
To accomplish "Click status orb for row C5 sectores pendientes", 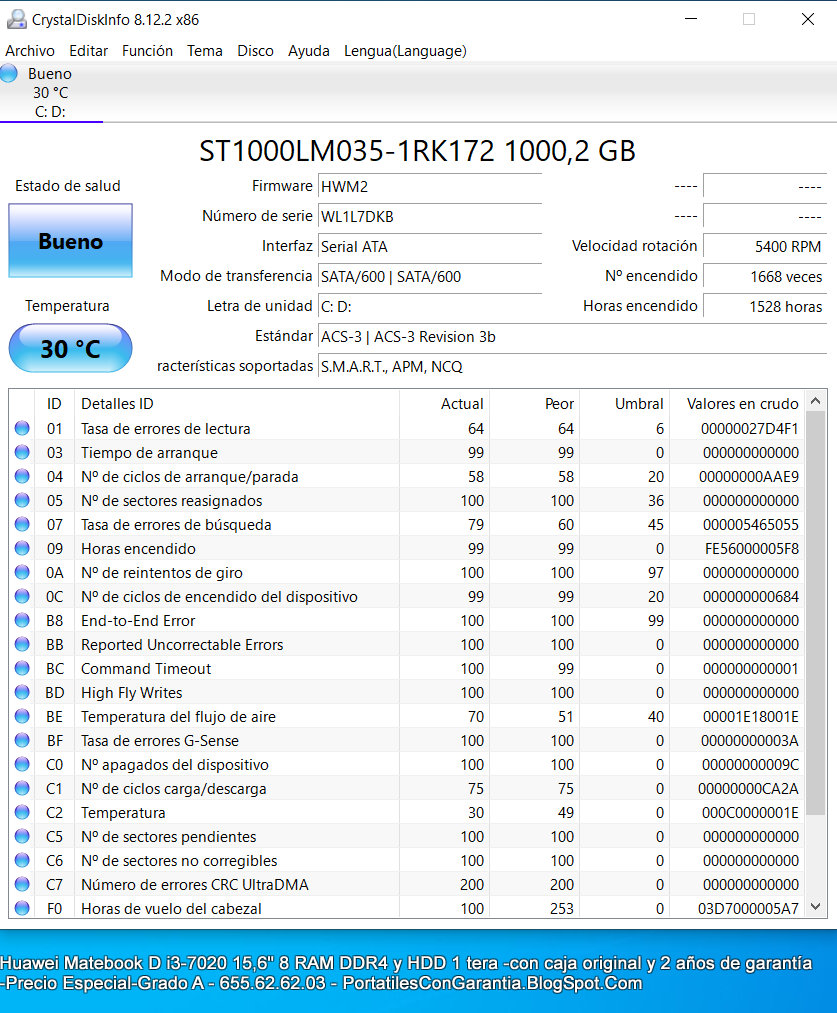I will [22, 835].
